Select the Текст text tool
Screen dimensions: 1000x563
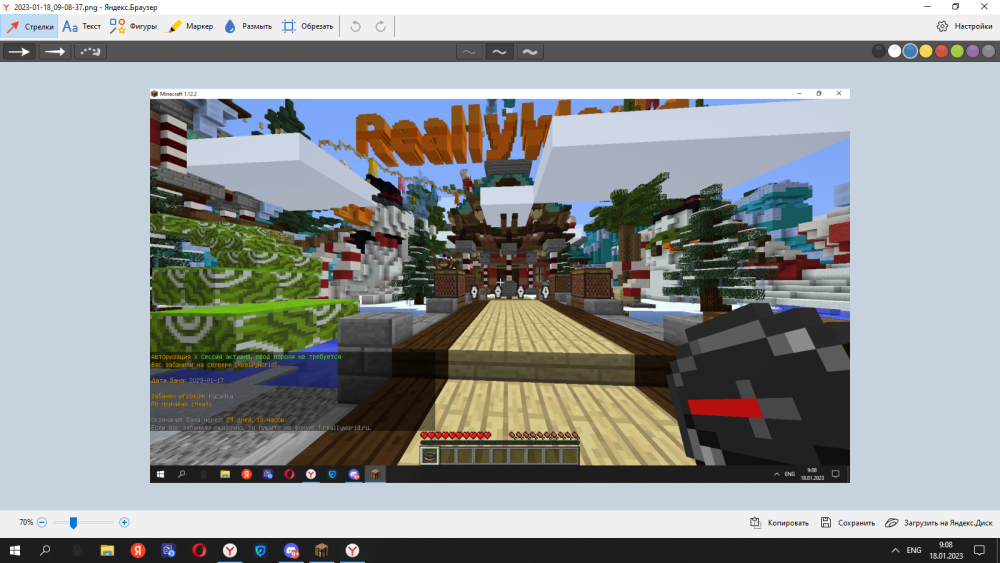coord(82,26)
